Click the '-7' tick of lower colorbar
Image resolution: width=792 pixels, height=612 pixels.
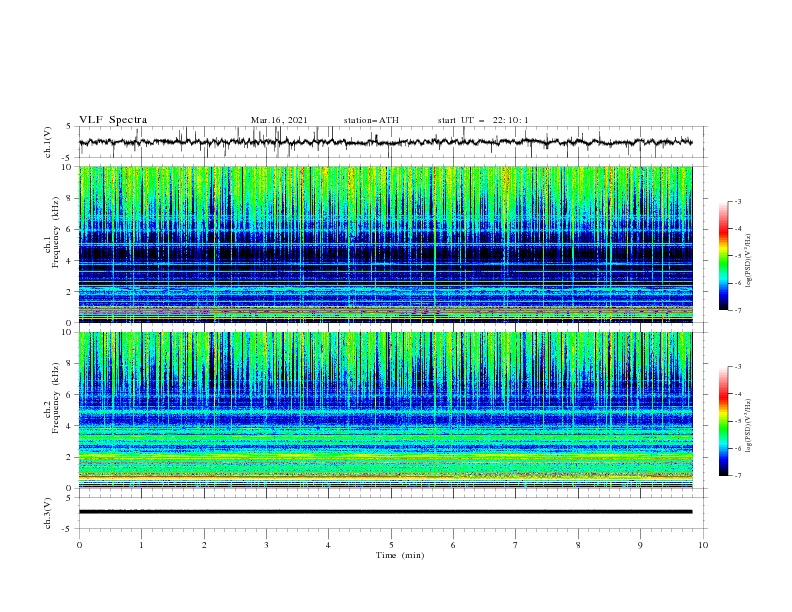[737, 476]
